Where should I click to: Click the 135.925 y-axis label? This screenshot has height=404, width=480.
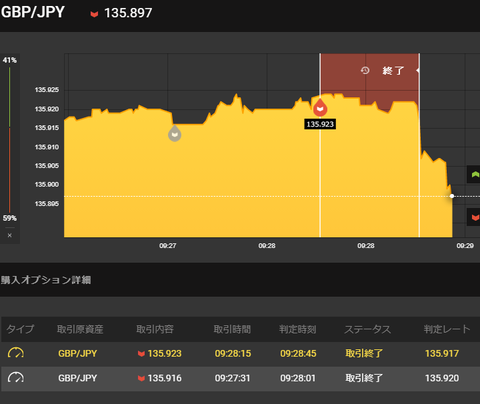pos(47,90)
